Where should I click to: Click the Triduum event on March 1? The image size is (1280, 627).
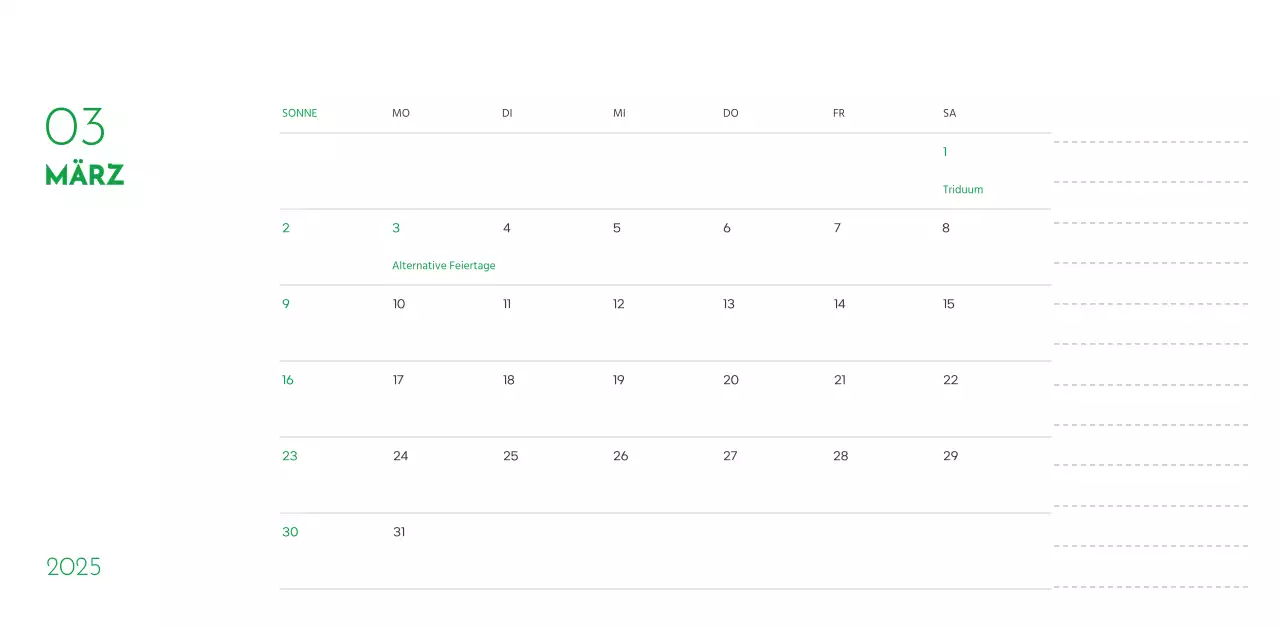point(962,189)
